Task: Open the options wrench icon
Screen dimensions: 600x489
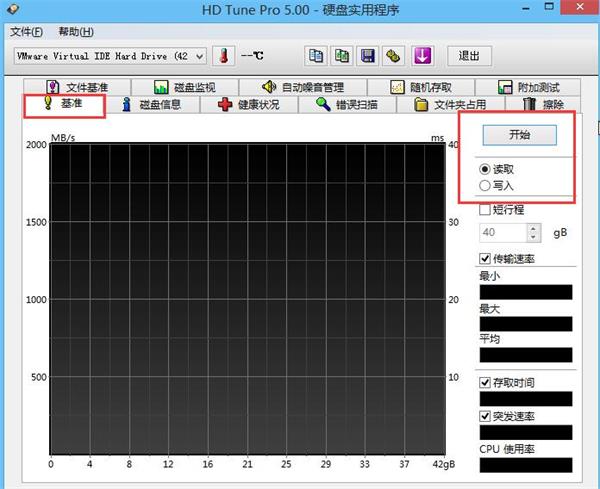Action: 393,56
